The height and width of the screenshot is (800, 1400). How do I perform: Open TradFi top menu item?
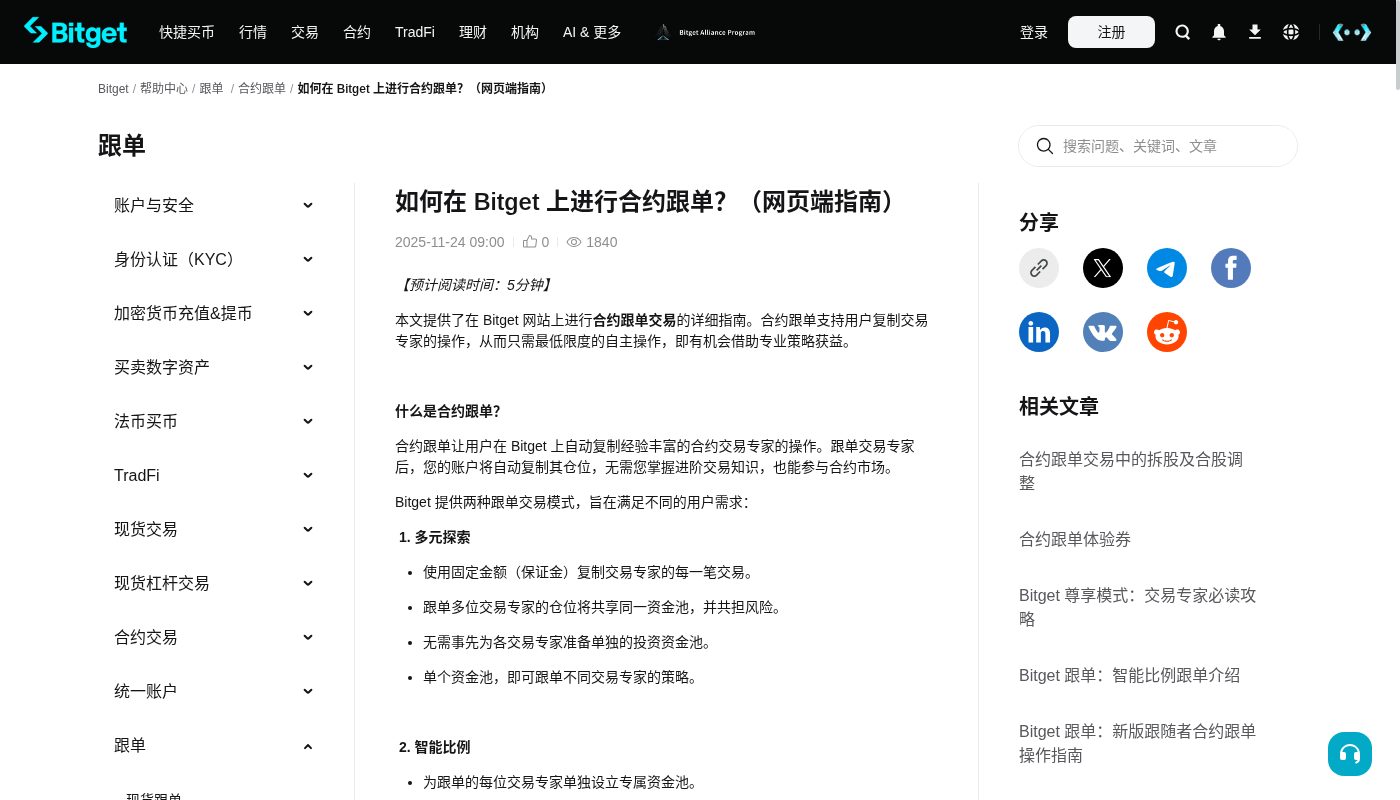(415, 32)
